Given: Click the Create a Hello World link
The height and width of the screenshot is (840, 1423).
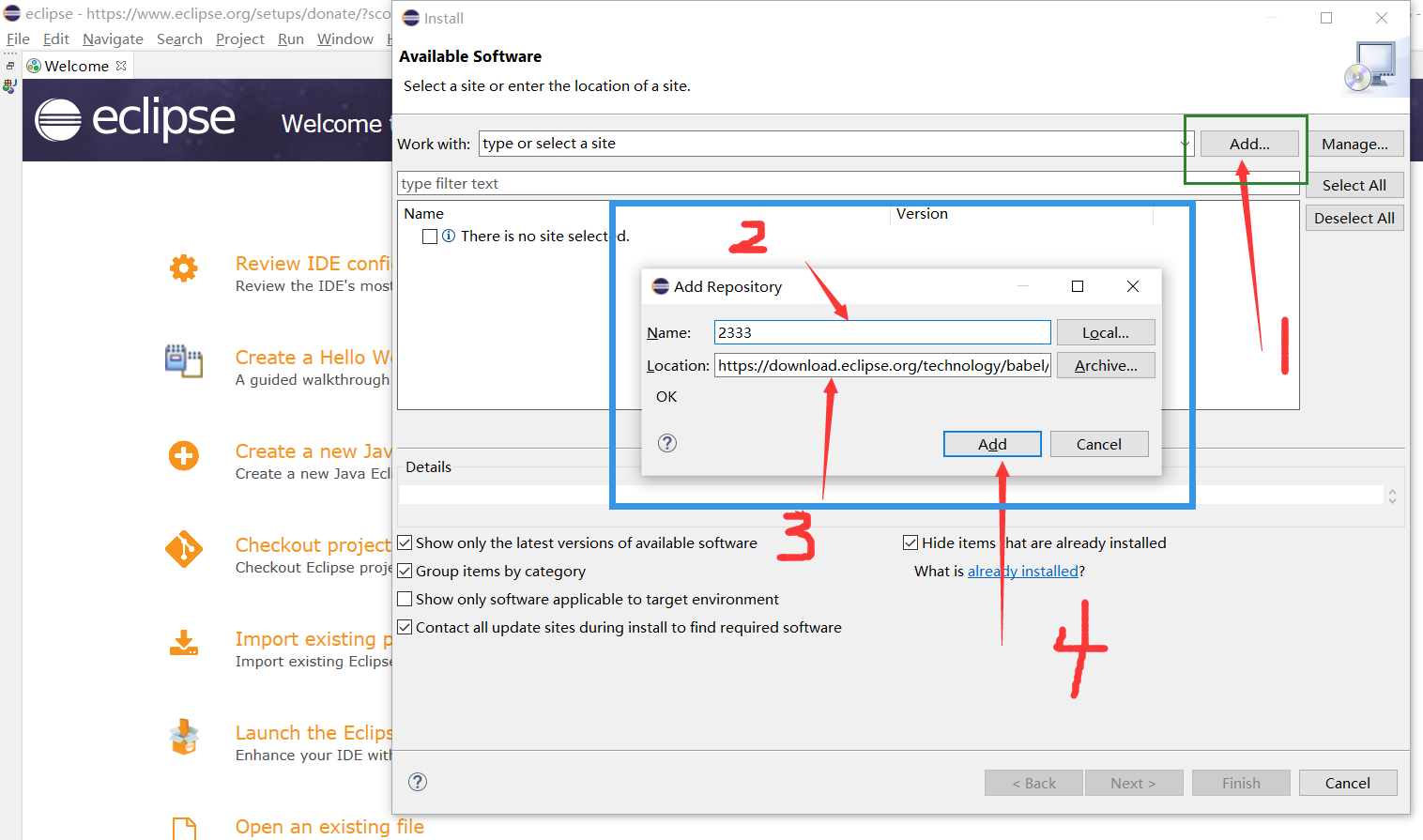Looking at the screenshot, I should pos(313,358).
